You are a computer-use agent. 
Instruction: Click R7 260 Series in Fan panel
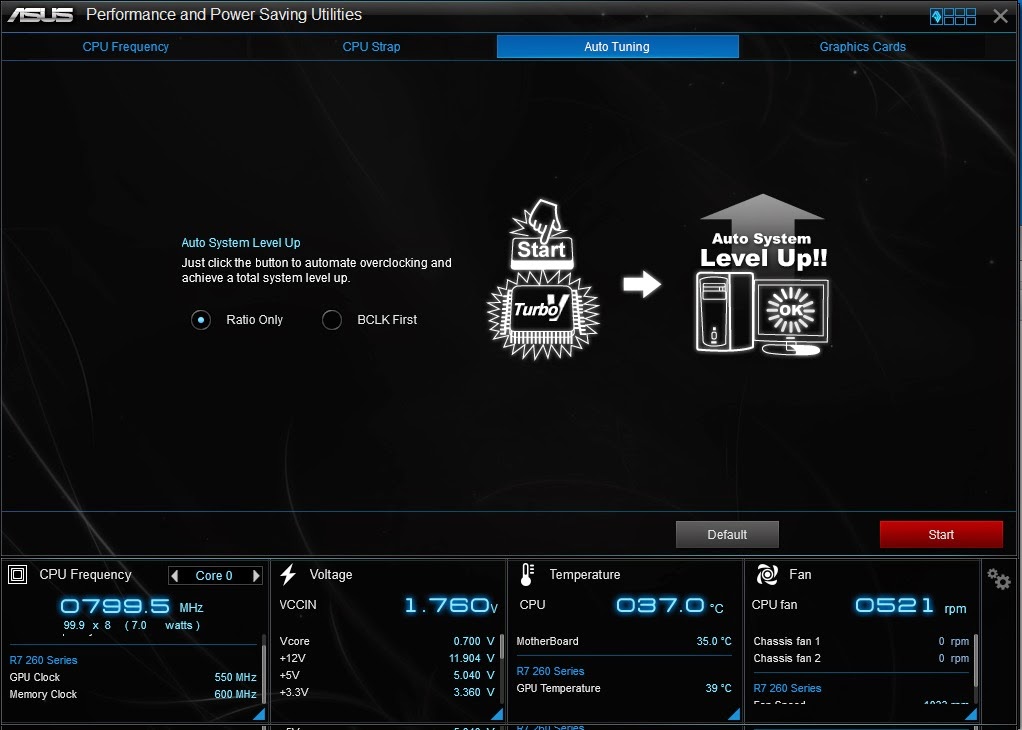(x=787, y=688)
